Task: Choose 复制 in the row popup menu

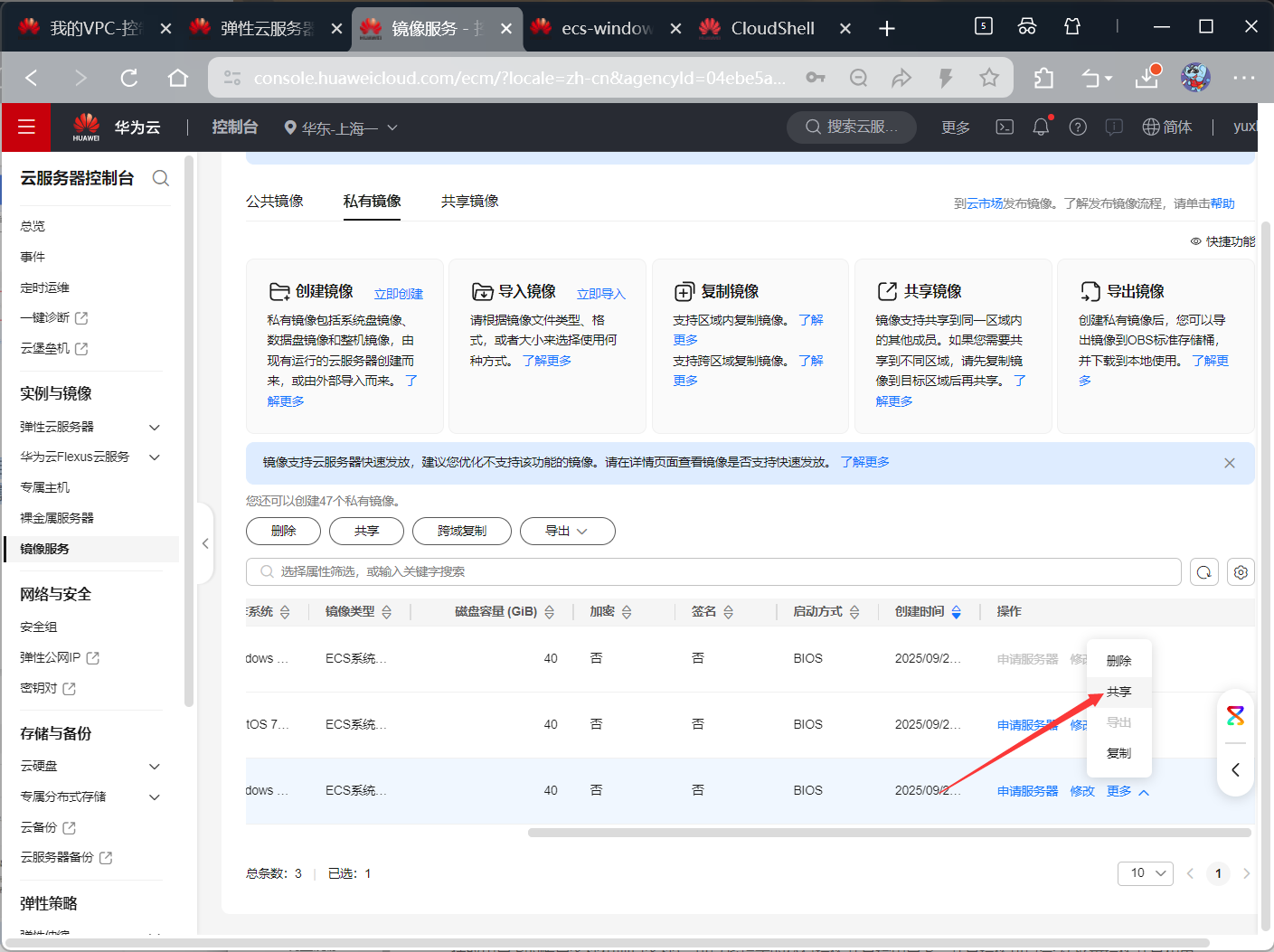Action: [1119, 753]
